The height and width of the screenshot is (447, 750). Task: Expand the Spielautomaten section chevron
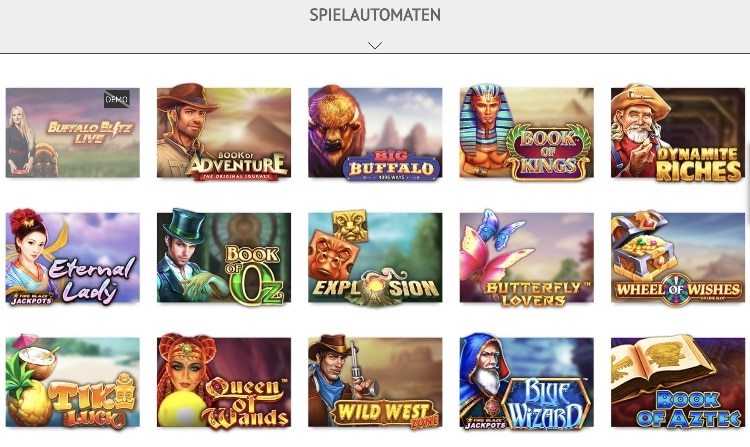[x=375, y=45]
